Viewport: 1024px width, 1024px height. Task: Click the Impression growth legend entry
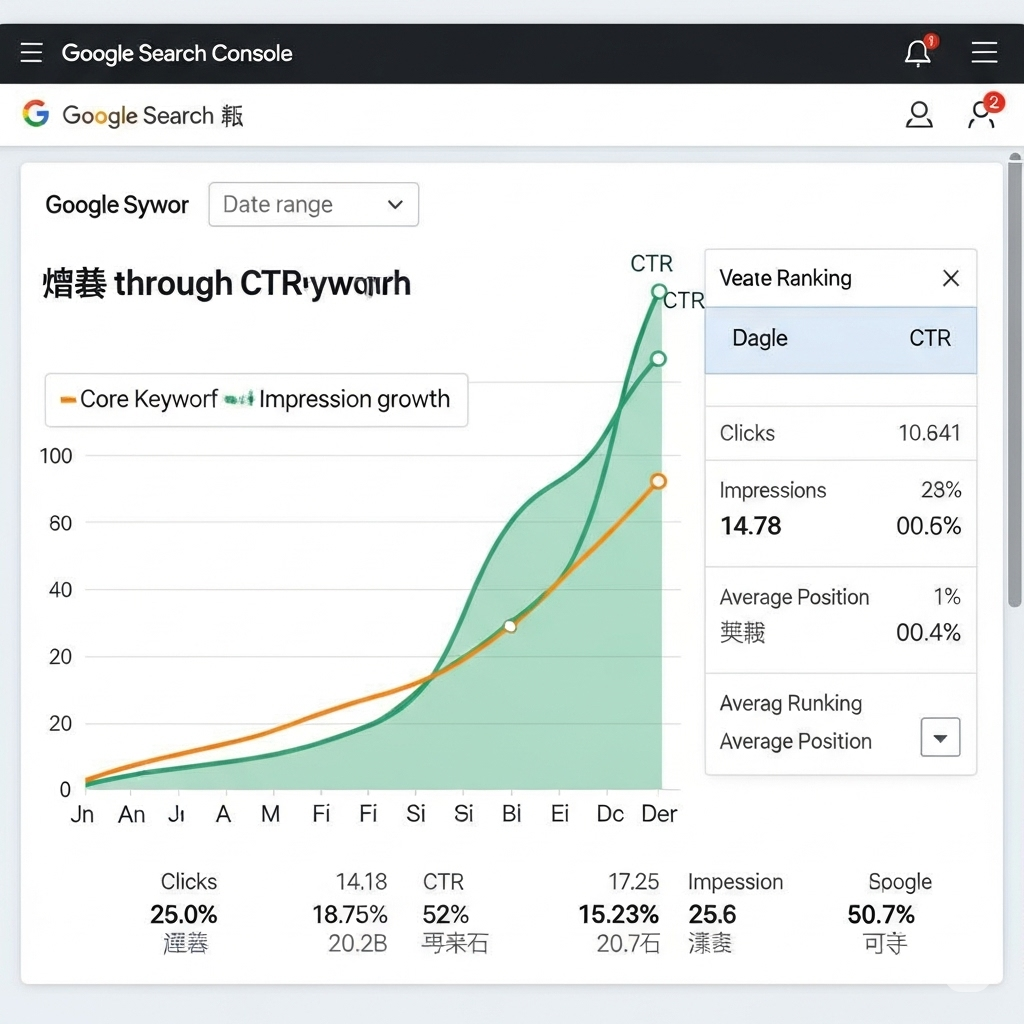(x=337, y=399)
